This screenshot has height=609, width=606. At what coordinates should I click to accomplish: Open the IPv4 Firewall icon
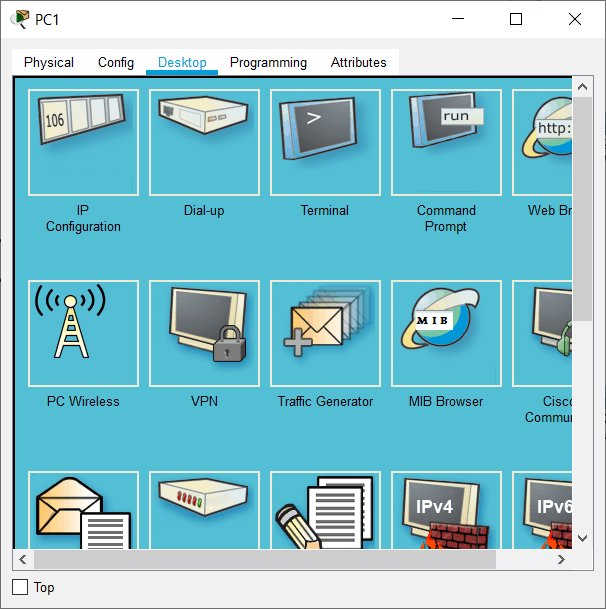[446, 511]
